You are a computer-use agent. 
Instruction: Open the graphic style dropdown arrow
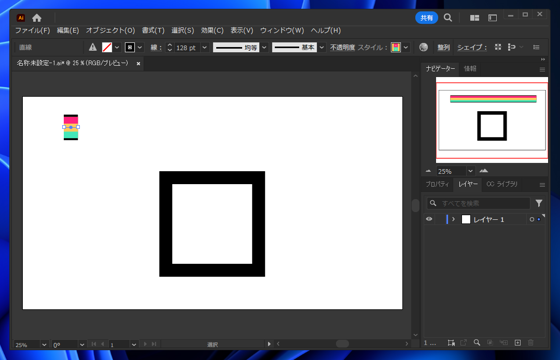click(x=406, y=47)
